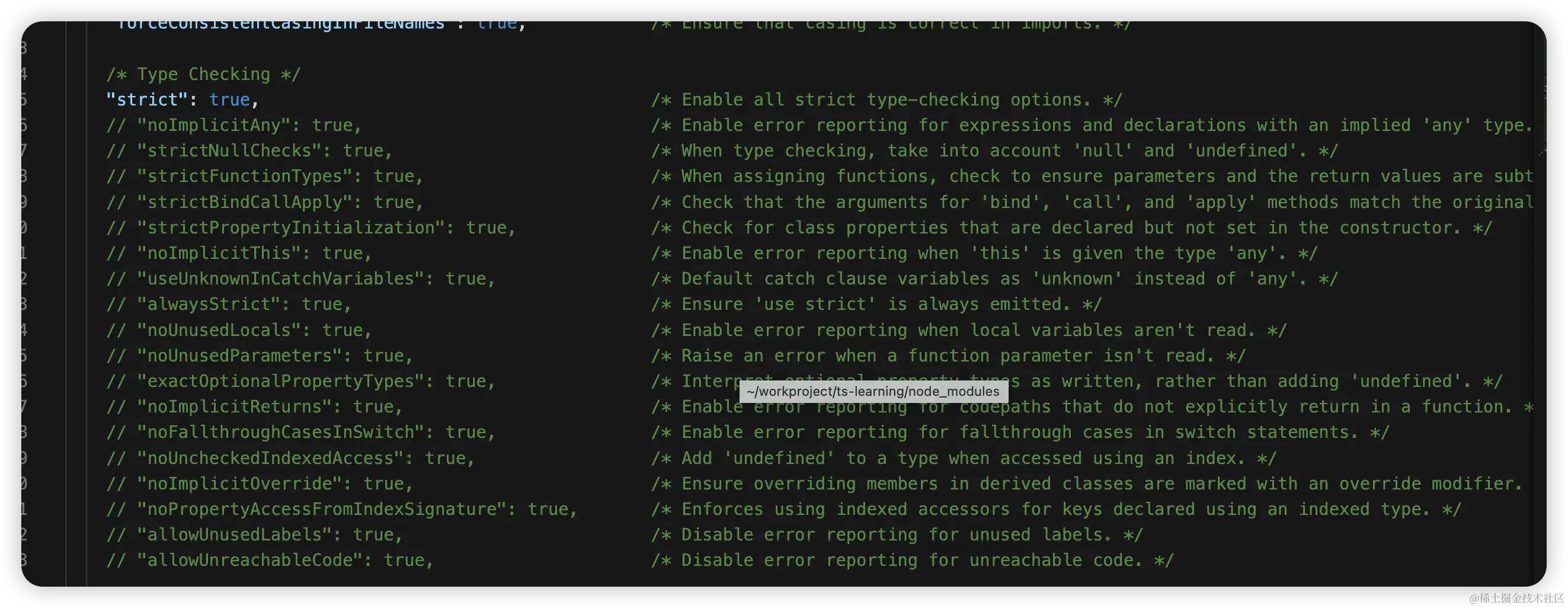Click the "strict" option key
Screen dimensions: 1568x608
(147, 99)
